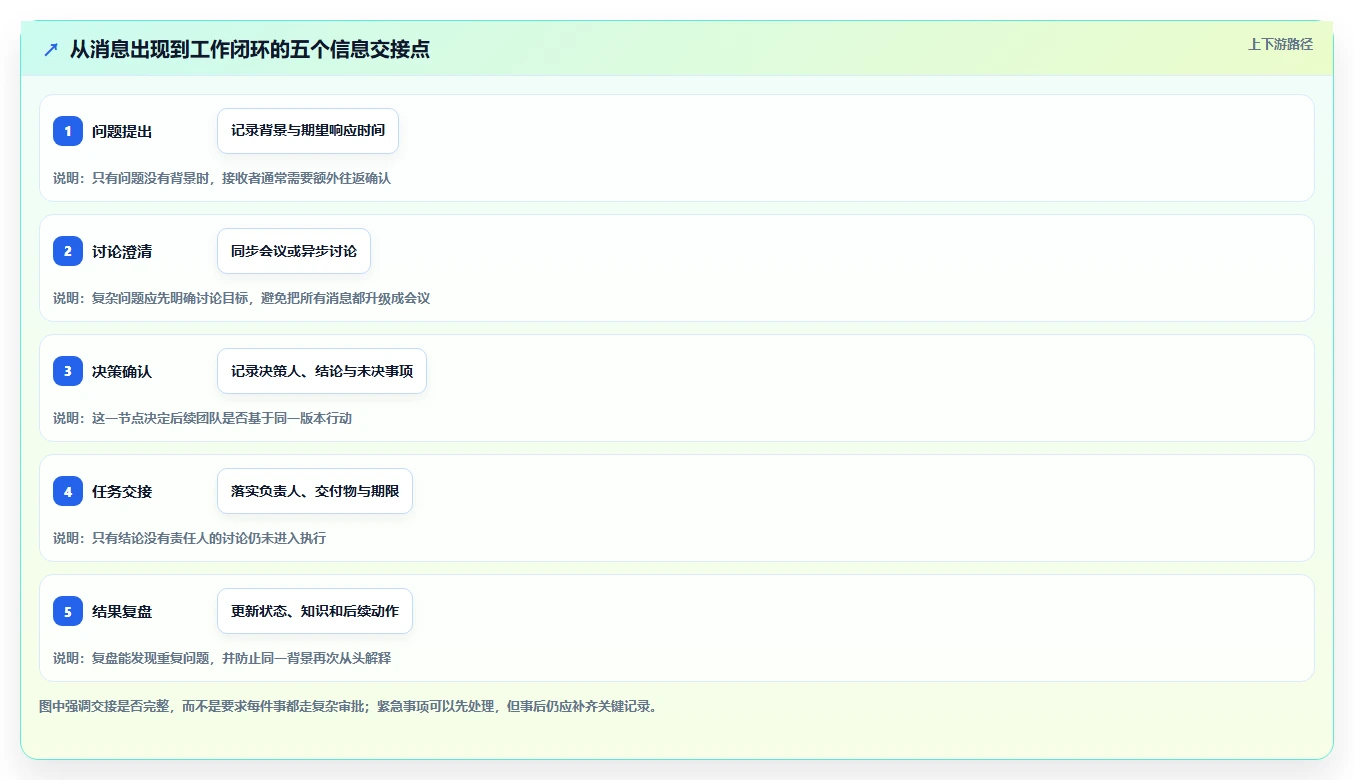Click the step 4 number badge
Image resolution: width=1354 pixels, height=780 pixels.
[68, 491]
